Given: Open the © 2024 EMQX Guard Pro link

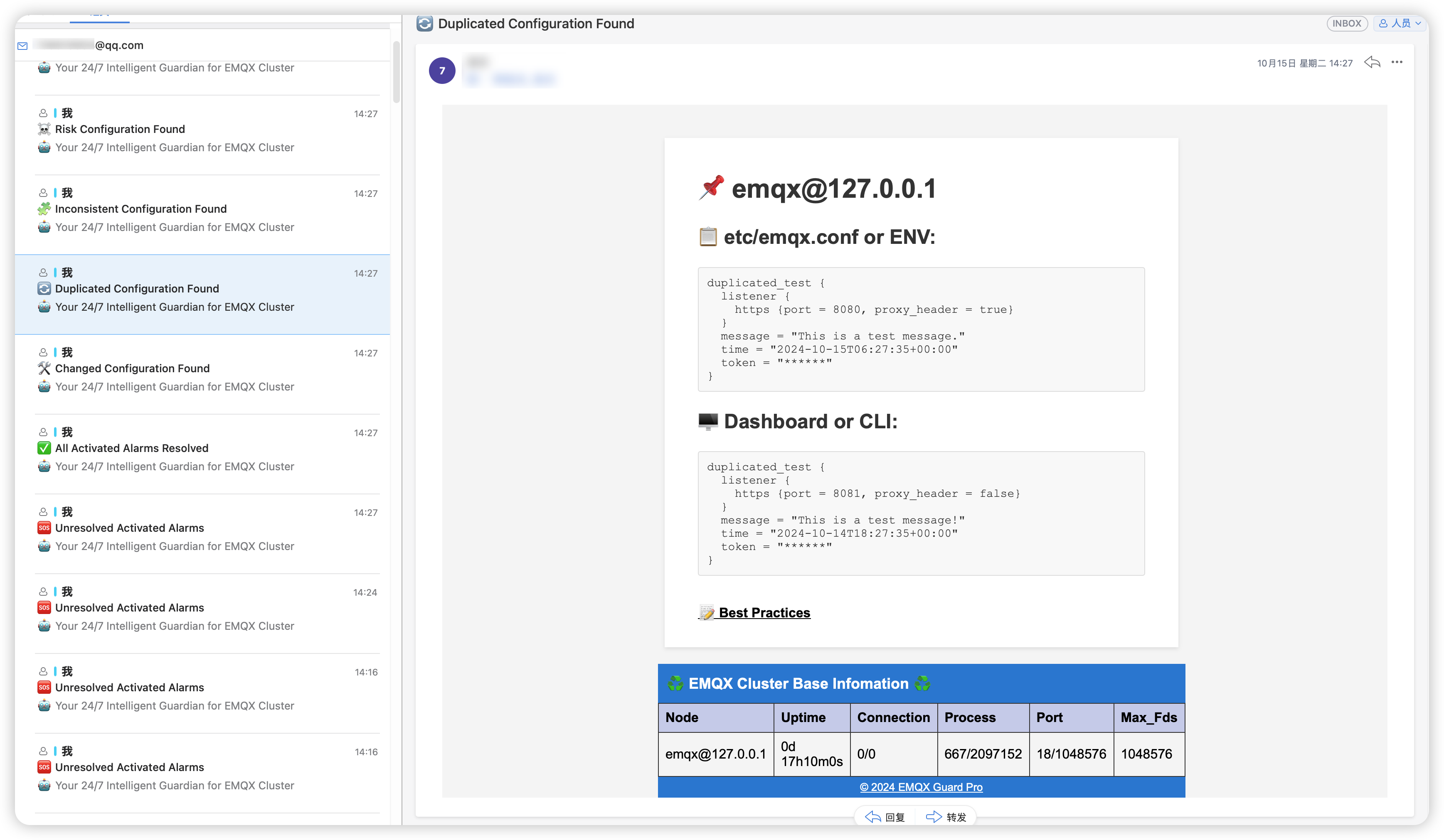Looking at the screenshot, I should point(921,787).
